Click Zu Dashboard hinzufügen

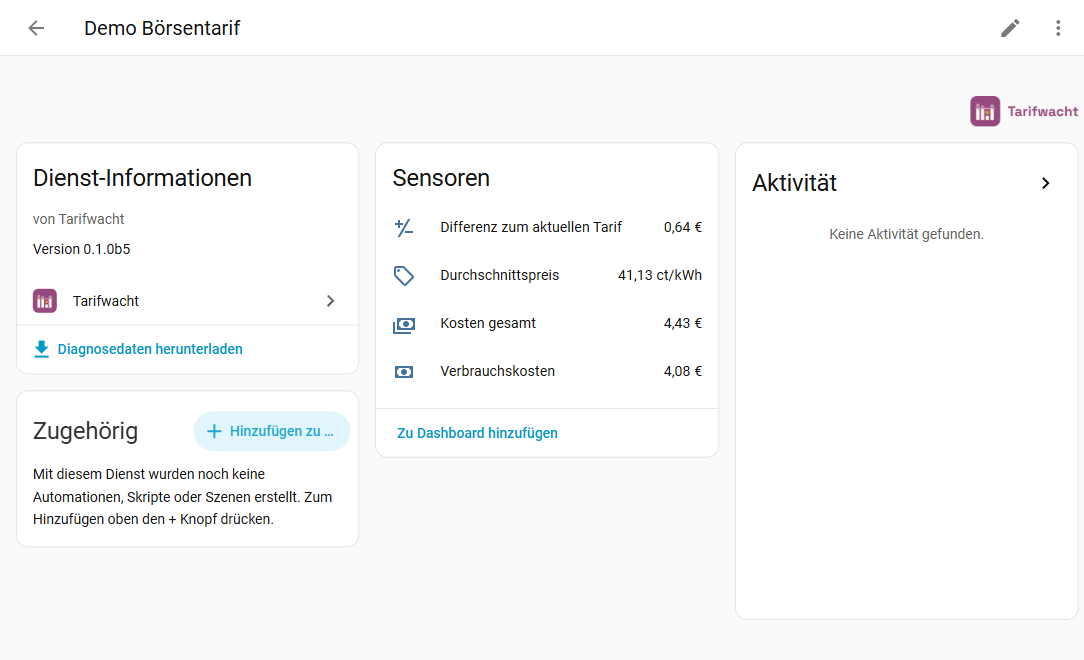coord(477,433)
